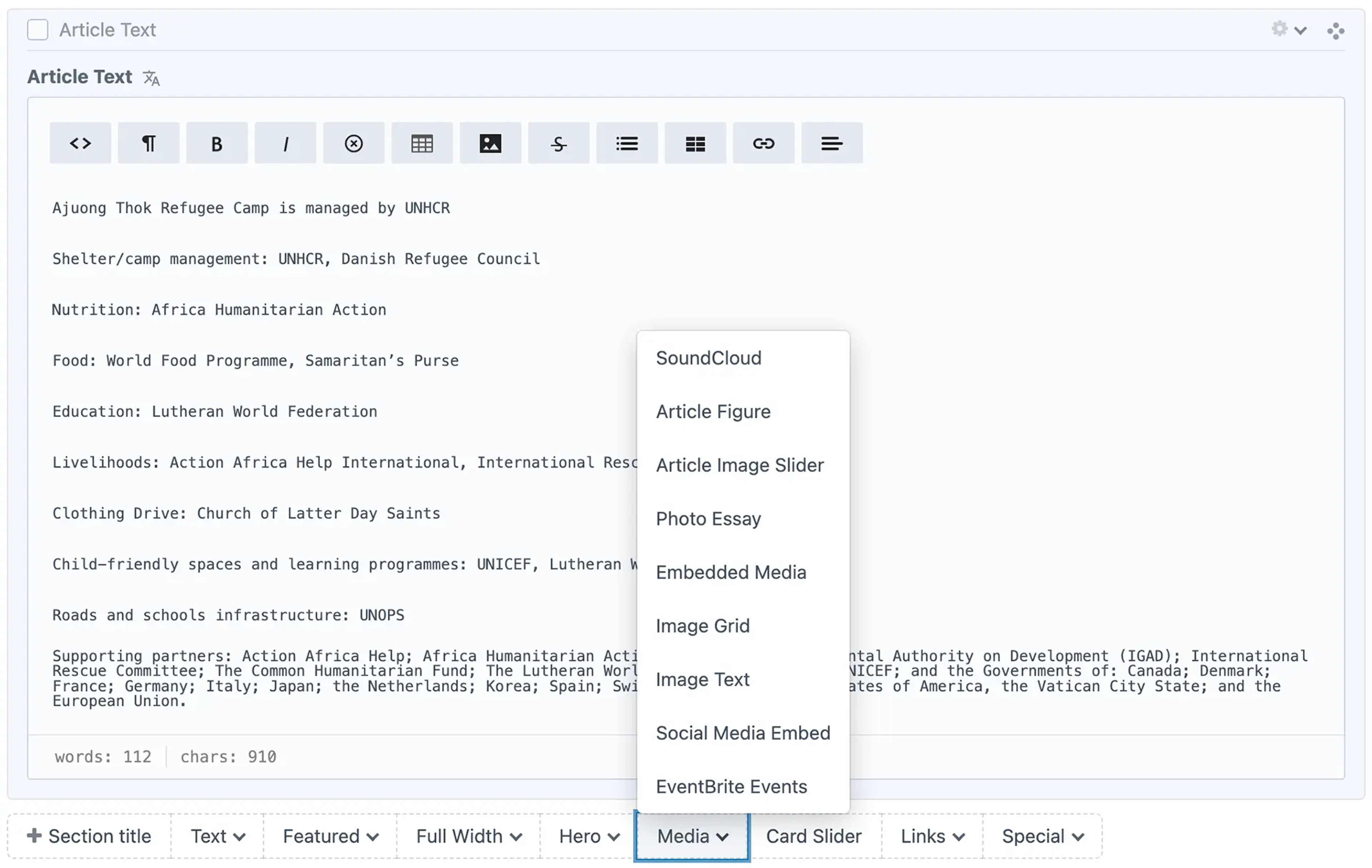Screen dimensions: 1372x868
Task: Insert a bulleted list
Action: [x=627, y=143]
